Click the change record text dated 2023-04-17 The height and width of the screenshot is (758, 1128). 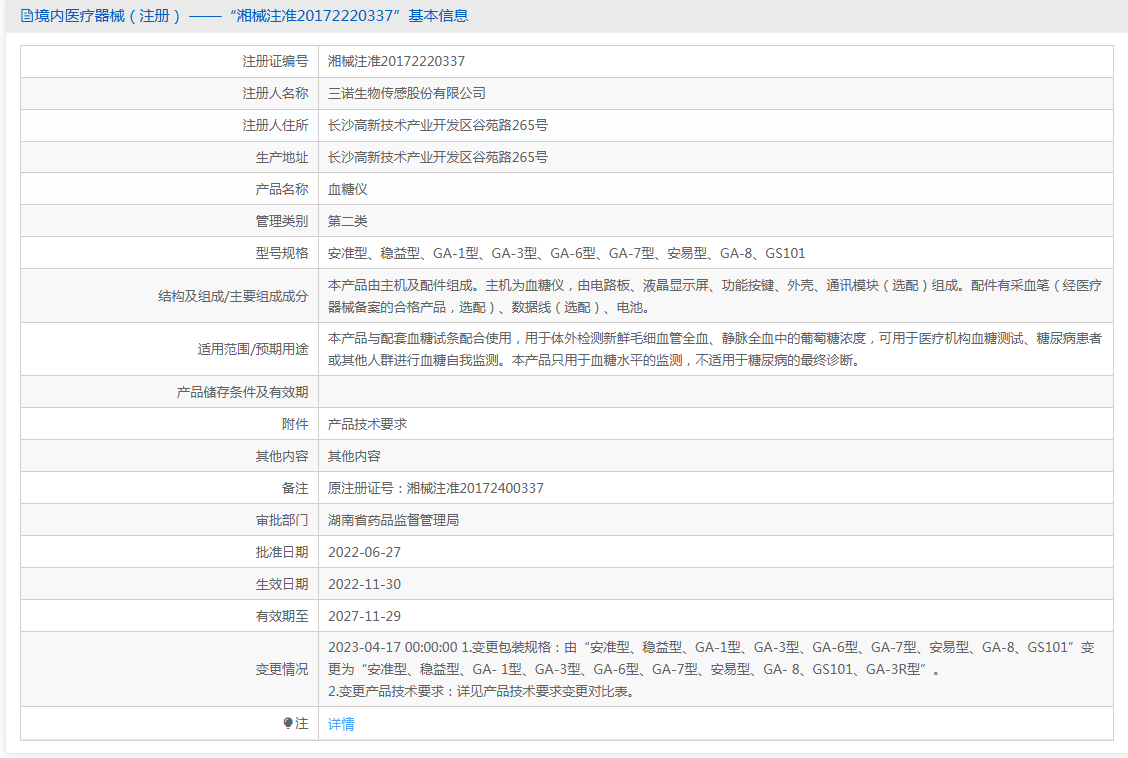pyautogui.click(x=711, y=670)
